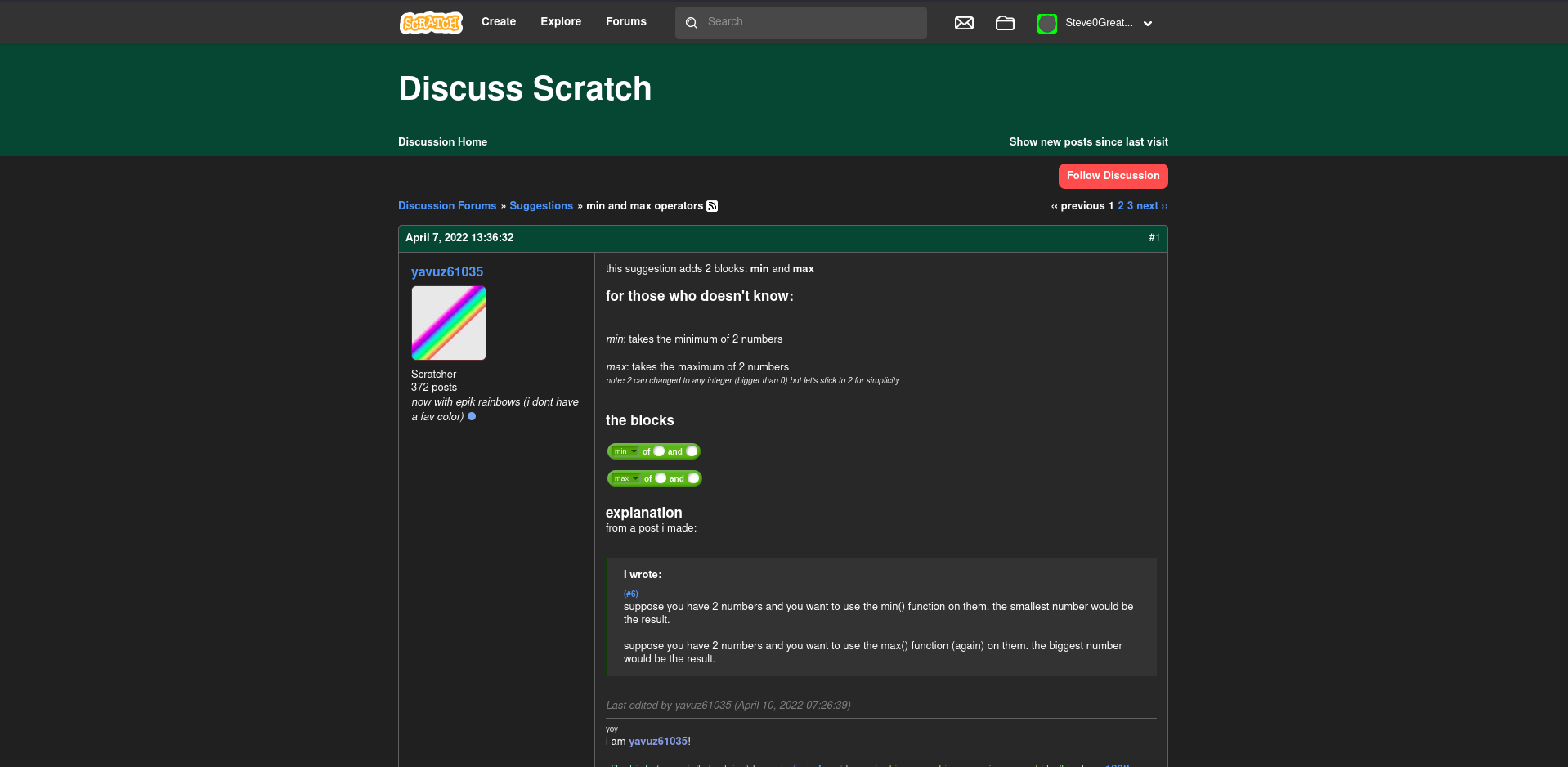The width and height of the screenshot is (1568, 767).
Task: Open the Explore menu item
Action: point(561,21)
